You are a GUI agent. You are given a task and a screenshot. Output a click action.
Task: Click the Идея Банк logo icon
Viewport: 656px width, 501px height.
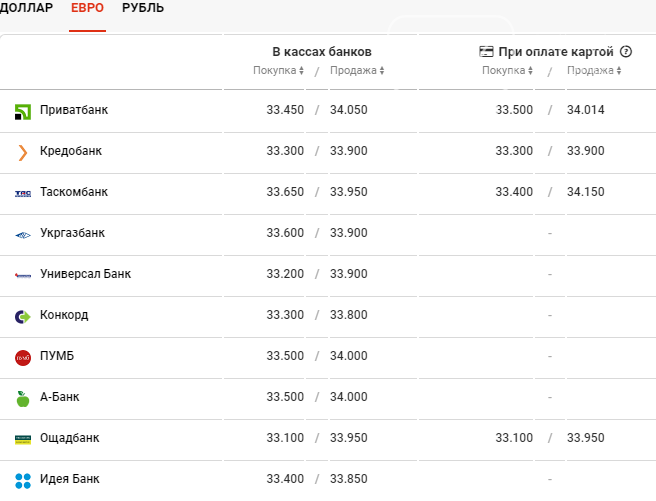click(x=23, y=480)
